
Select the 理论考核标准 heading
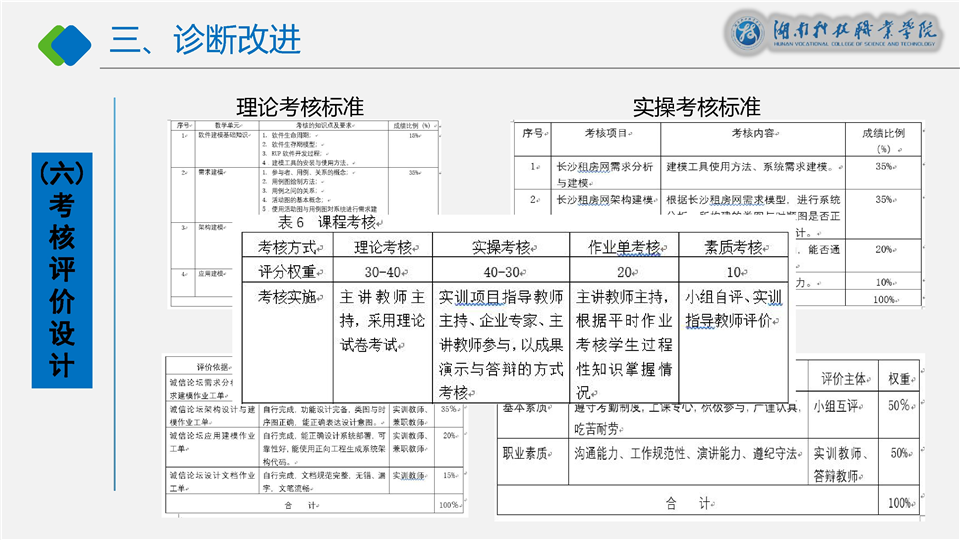300,106
